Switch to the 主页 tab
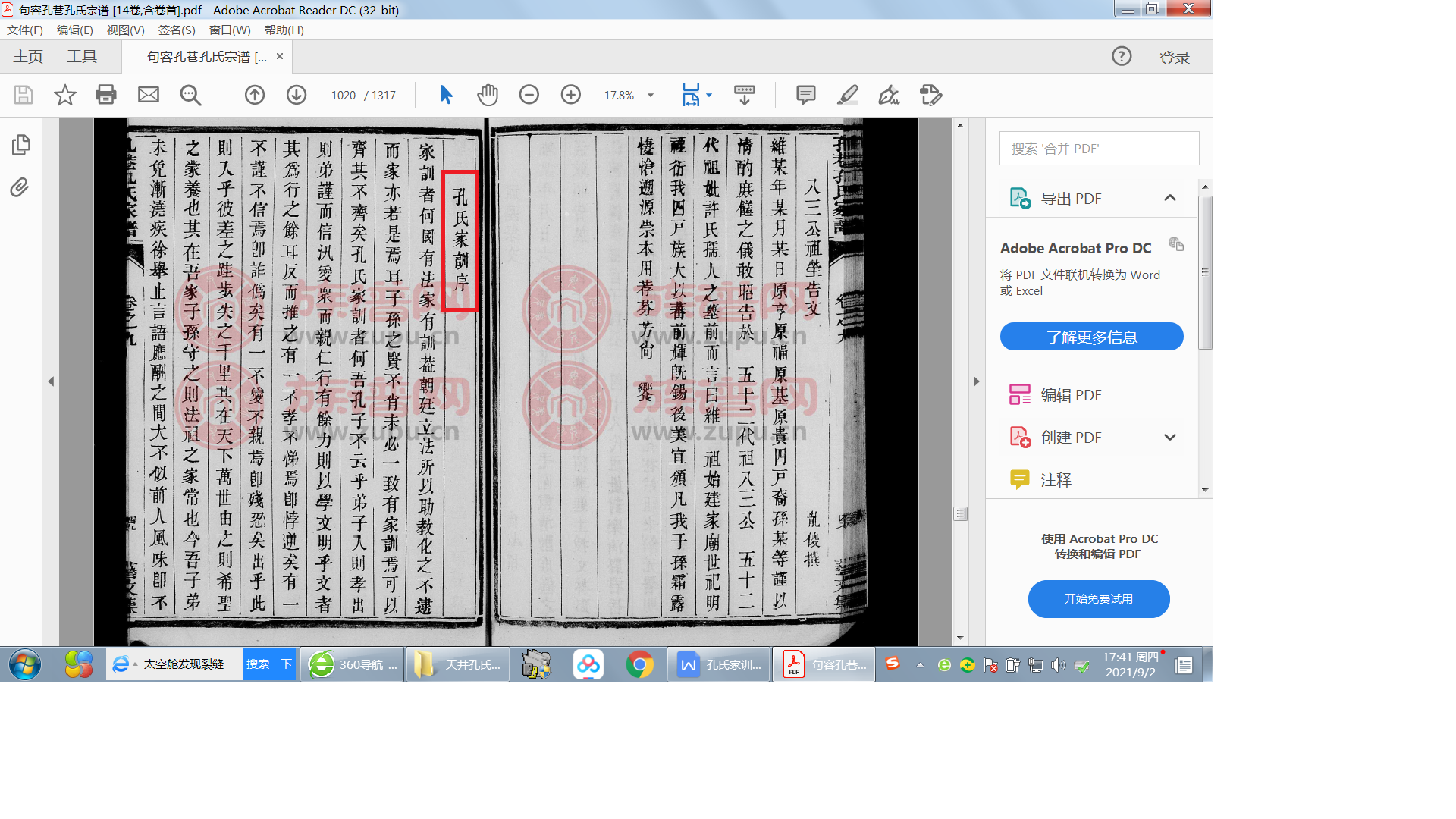The width and height of the screenshot is (1456, 819). pyautogui.click(x=28, y=57)
